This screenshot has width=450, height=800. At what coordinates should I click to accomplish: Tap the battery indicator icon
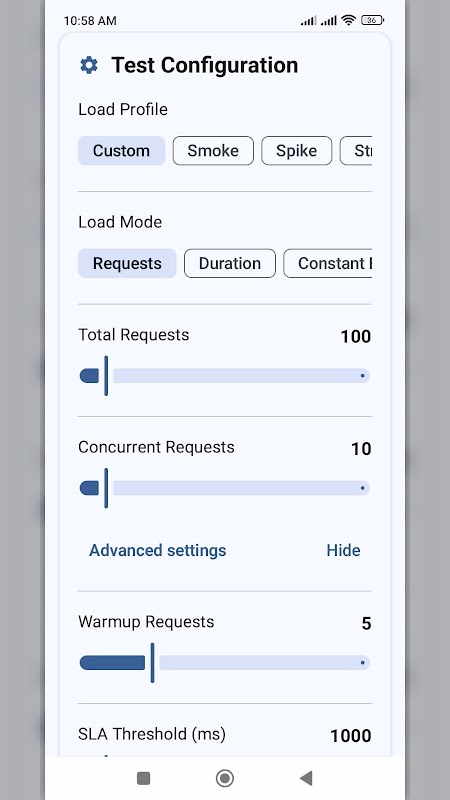coord(372,20)
